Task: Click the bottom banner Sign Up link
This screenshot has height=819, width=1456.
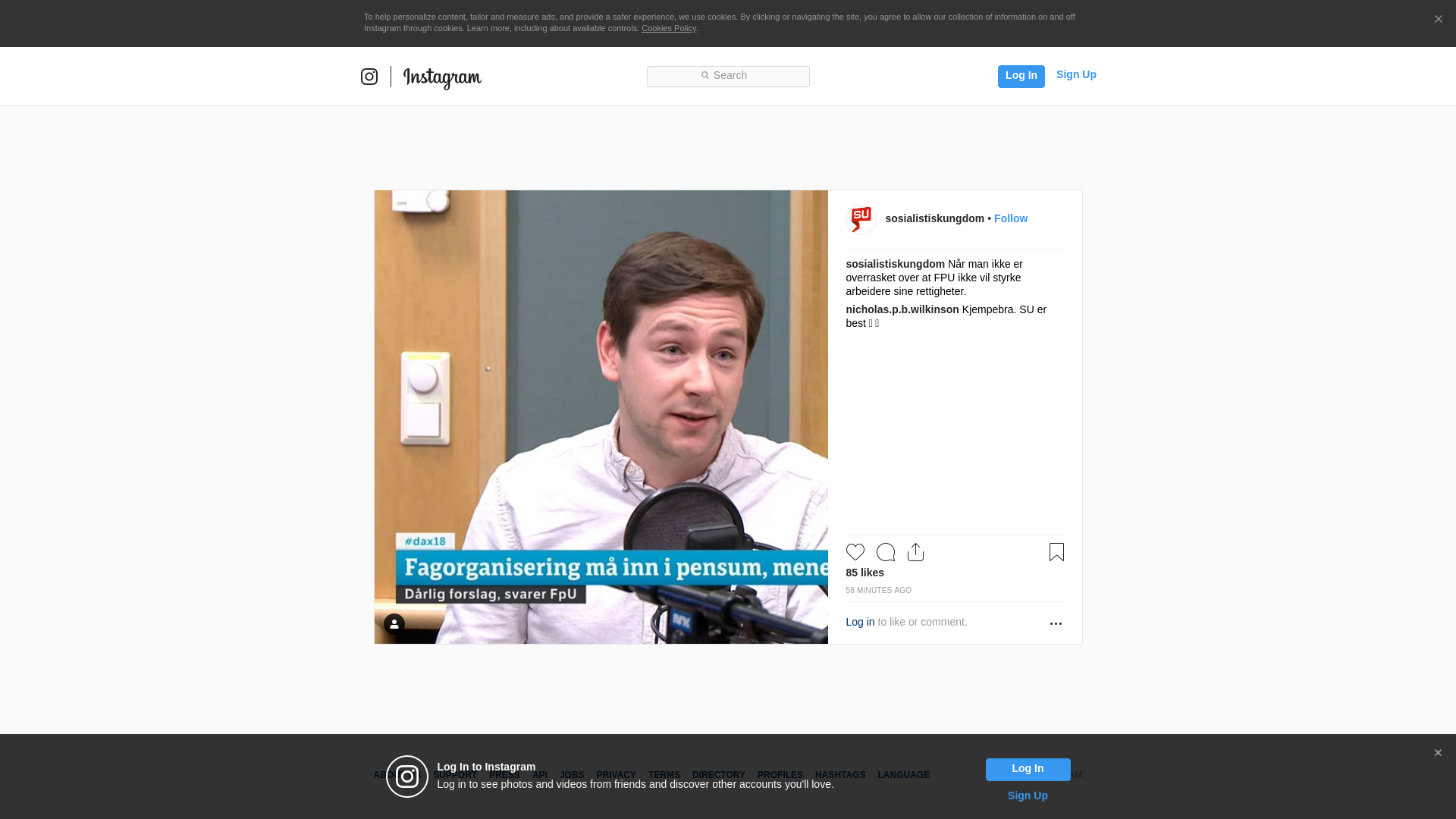Action: tap(1028, 795)
